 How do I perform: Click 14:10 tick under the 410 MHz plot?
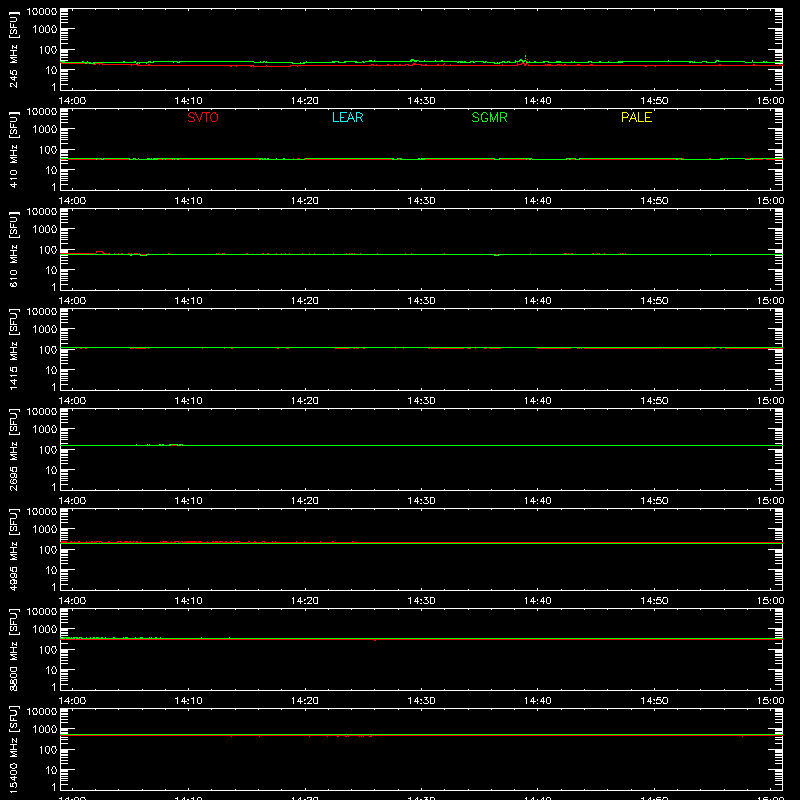click(189, 201)
